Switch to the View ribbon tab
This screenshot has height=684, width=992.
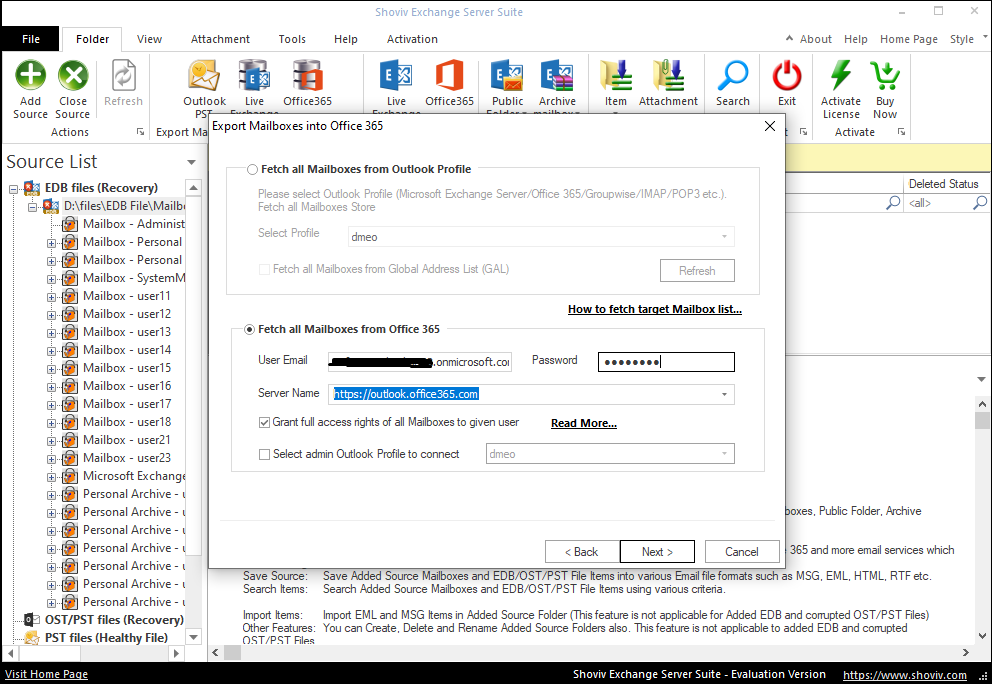[149, 39]
